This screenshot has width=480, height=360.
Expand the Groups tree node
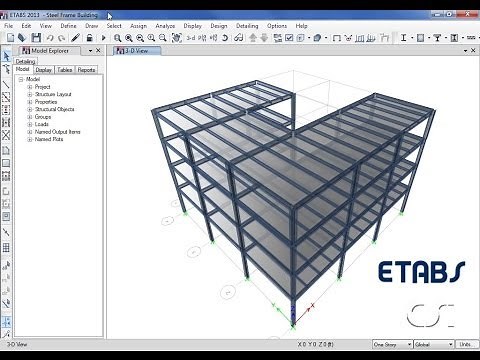click(x=29, y=117)
